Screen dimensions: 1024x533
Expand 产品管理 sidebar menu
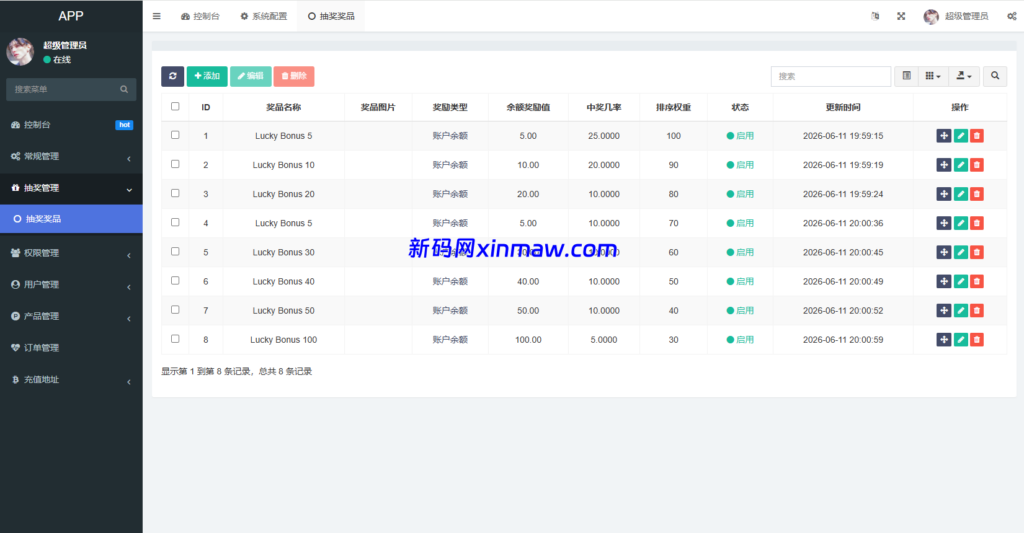[x=71, y=316]
